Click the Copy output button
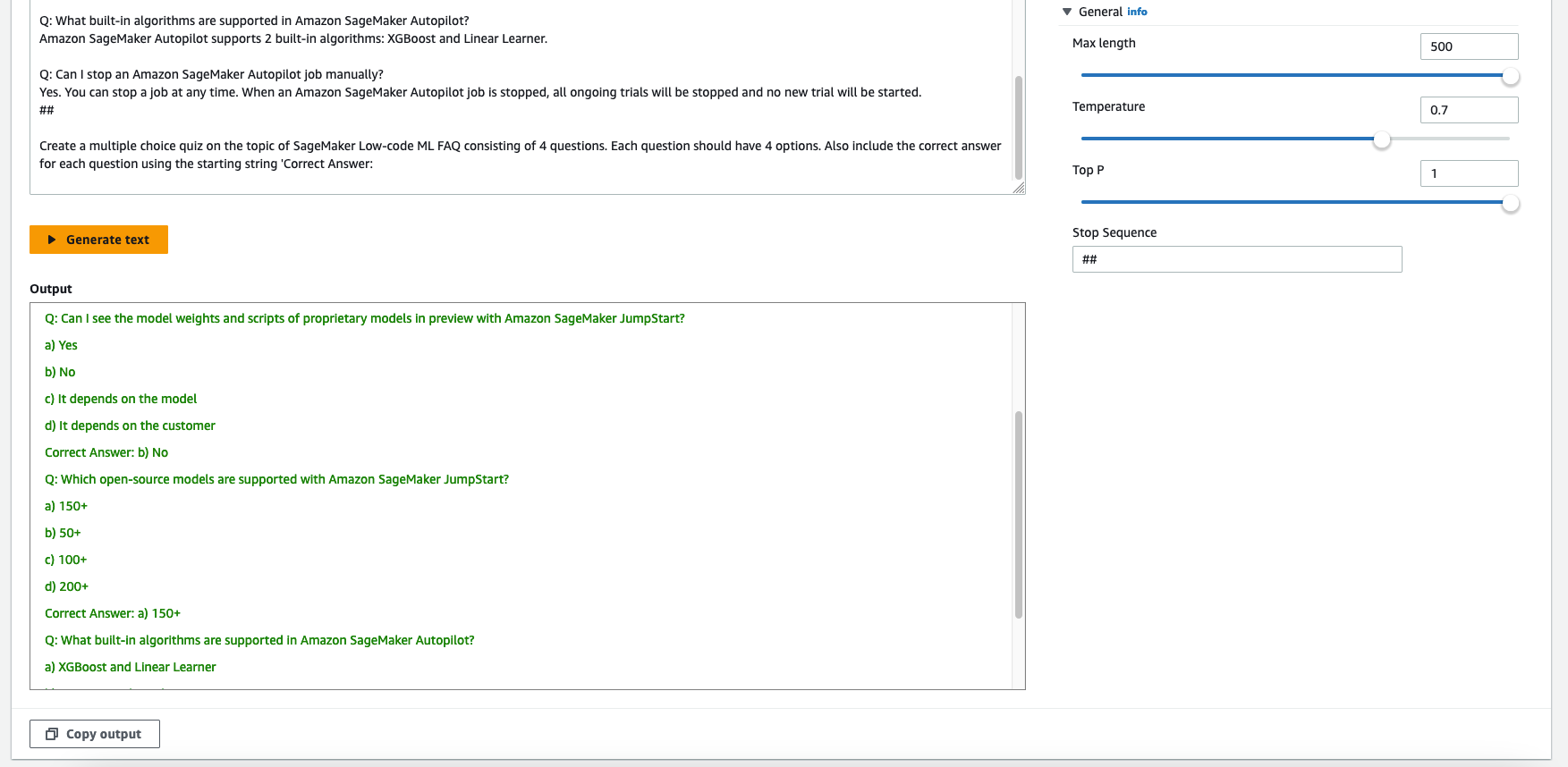Viewport: 1568px width, 767px height. [x=95, y=734]
